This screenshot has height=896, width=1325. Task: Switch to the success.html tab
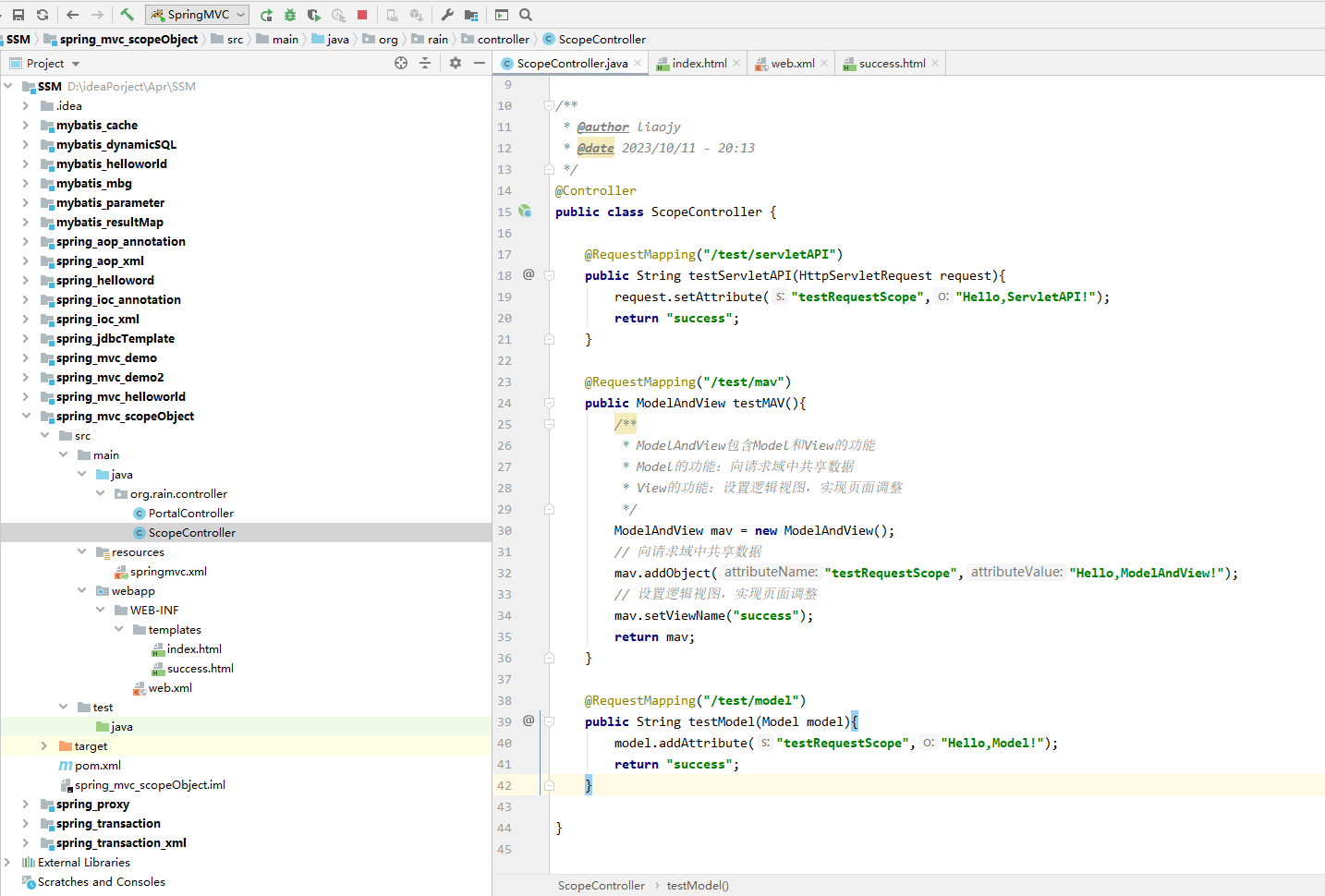[892, 63]
